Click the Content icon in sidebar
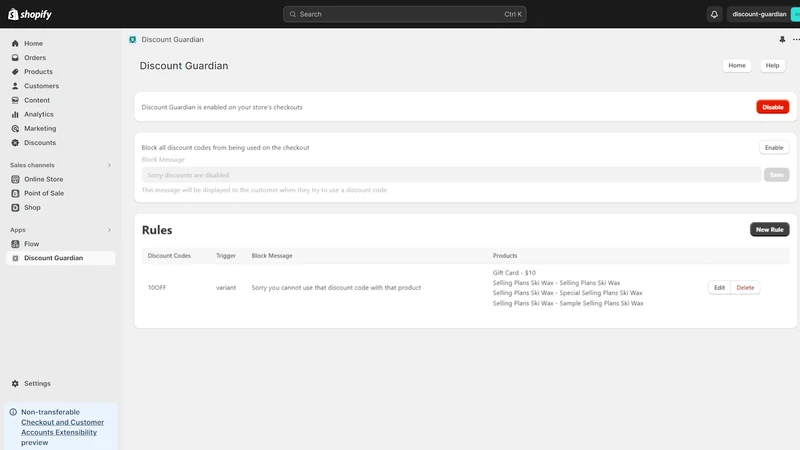Screen dimensions: 800x450 pyautogui.click(x=15, y=100)
